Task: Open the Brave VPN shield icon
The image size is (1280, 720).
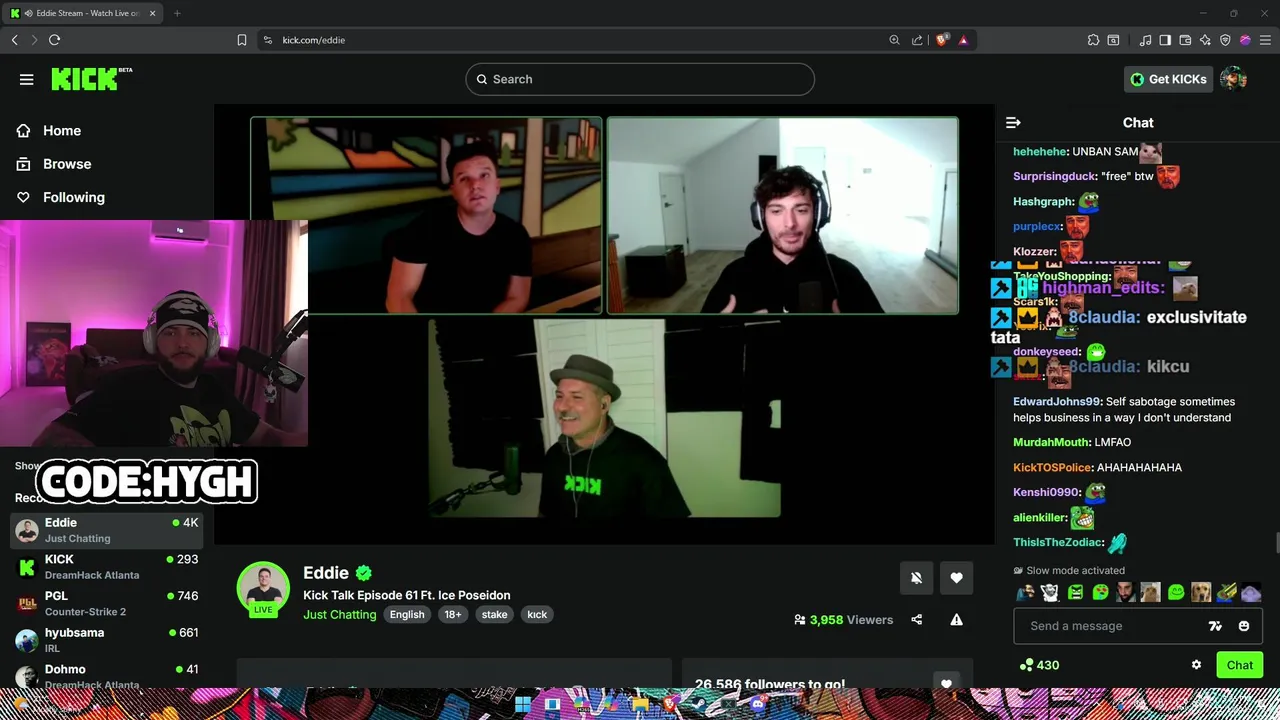Action: tap(1225, 40)
